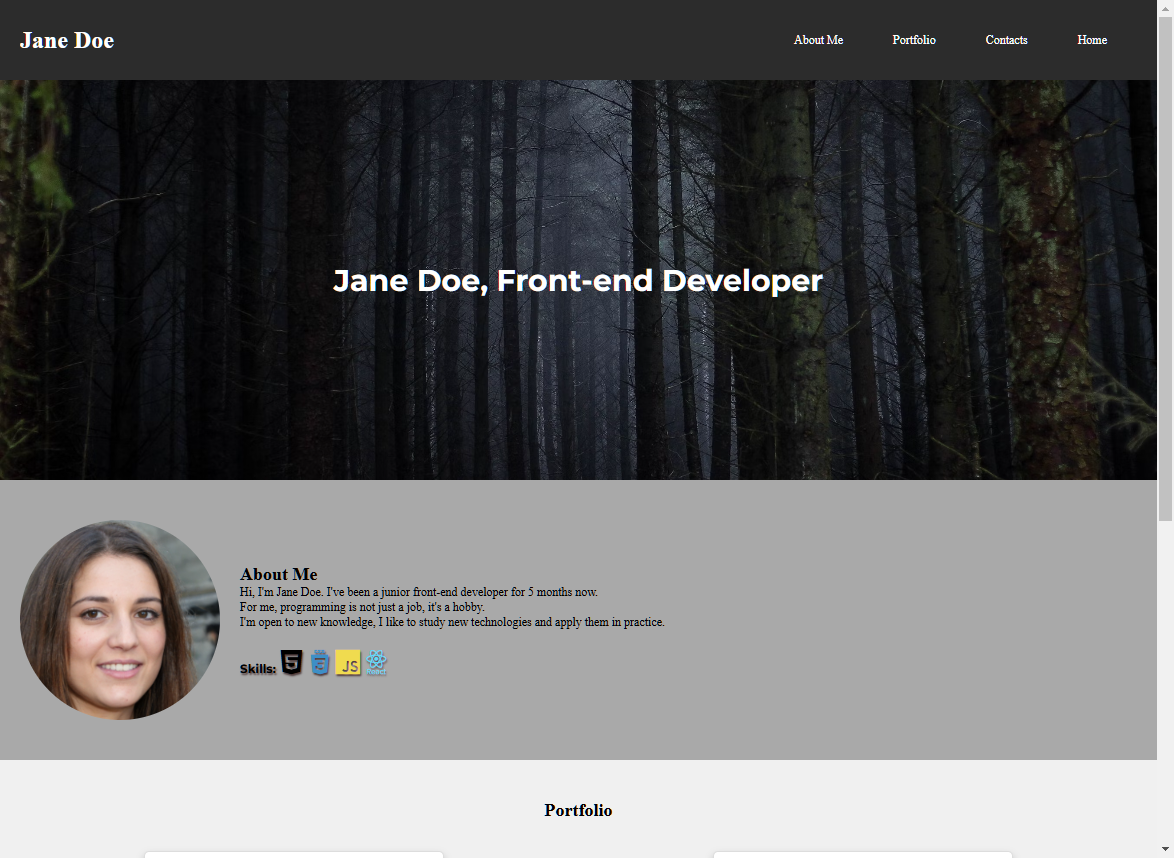Select Home in the top navigation

(x=1092, y=40)
